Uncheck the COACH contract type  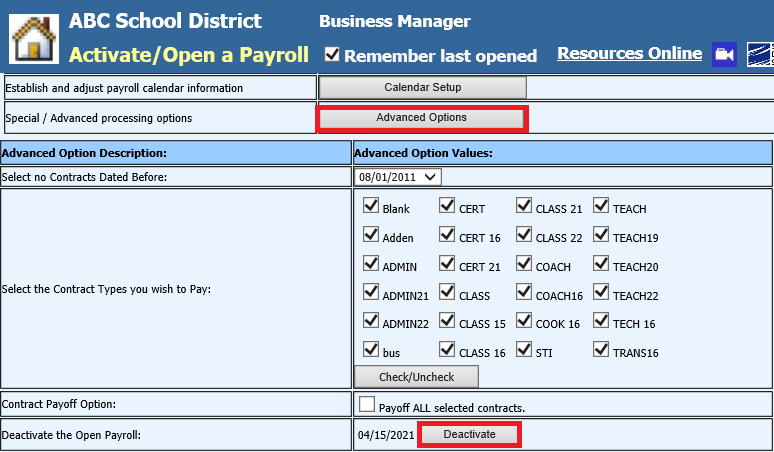(x=524, y=264)
